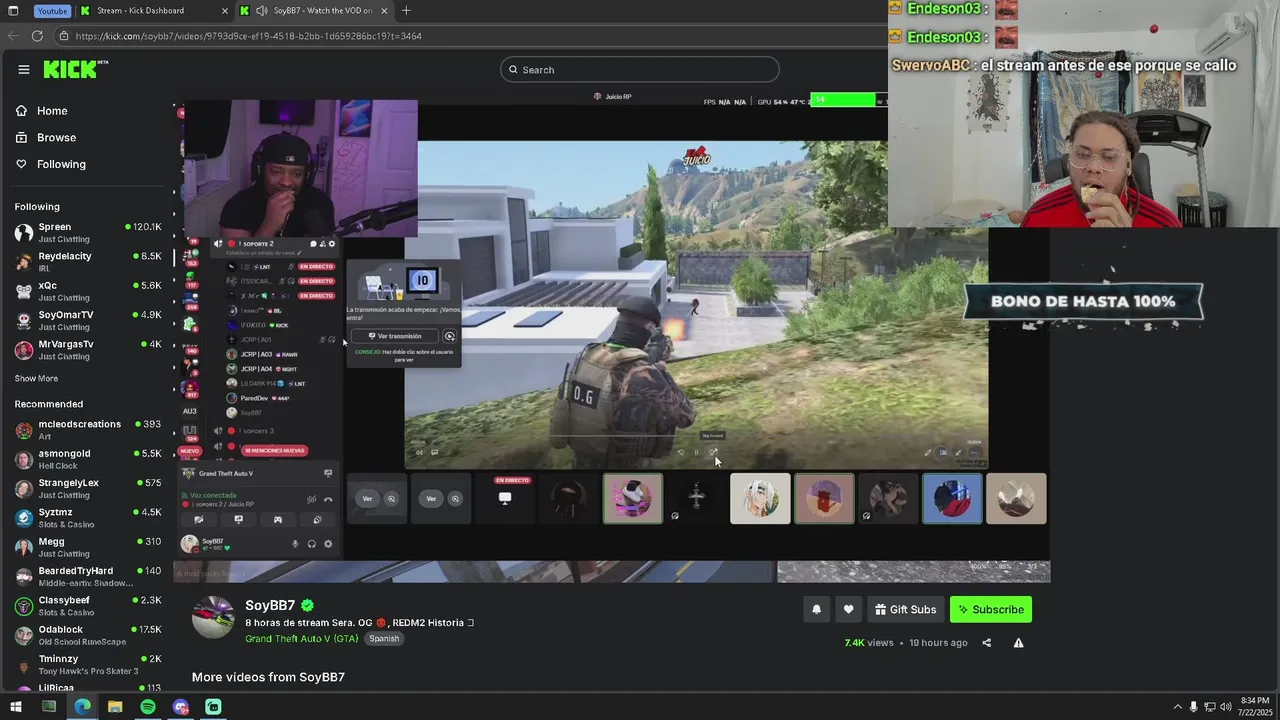Viewport: 1280px width, 720px height.
Task: Click the site information lock icon
Action: click(64, 36)
